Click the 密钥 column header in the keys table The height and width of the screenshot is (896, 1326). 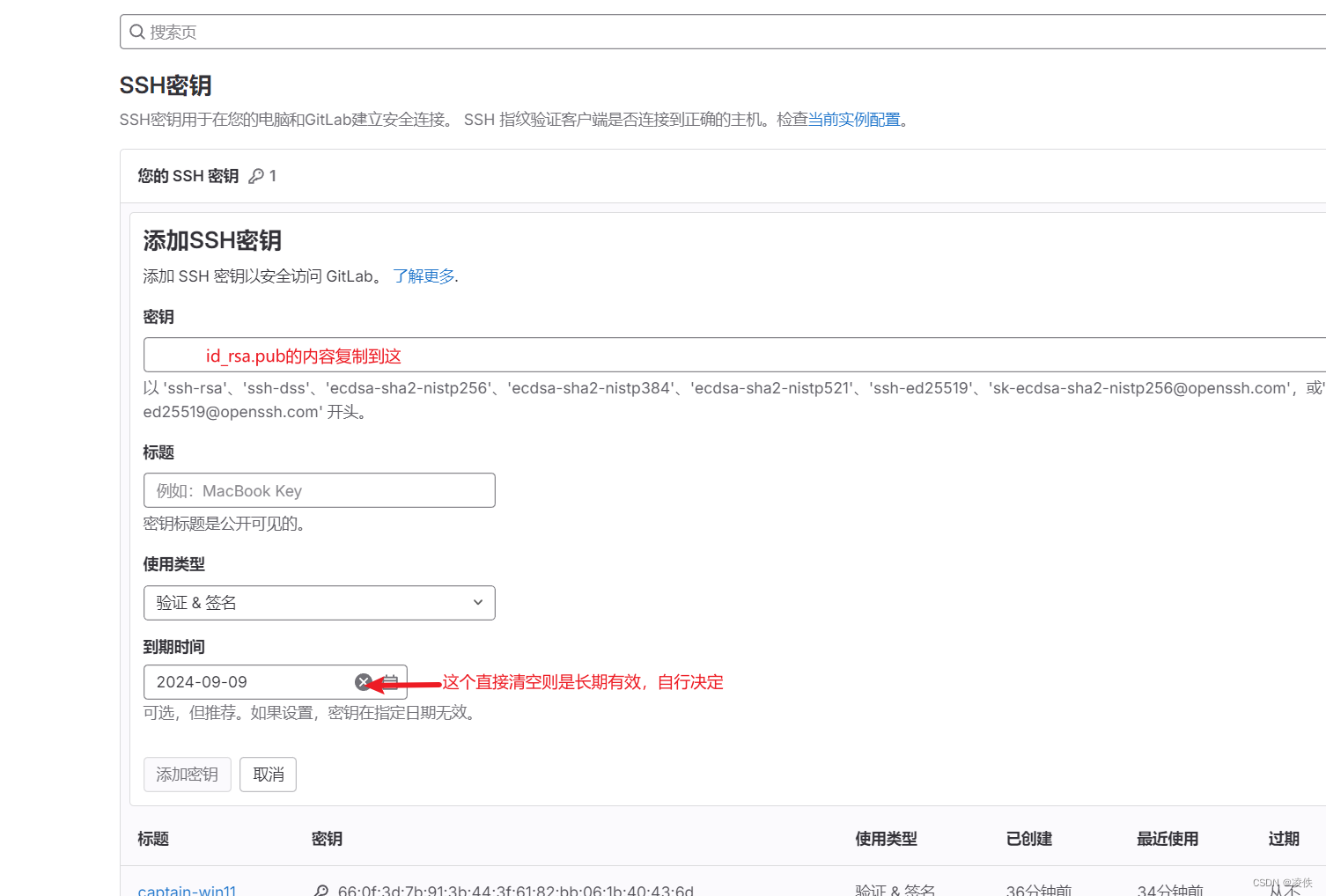327,839
